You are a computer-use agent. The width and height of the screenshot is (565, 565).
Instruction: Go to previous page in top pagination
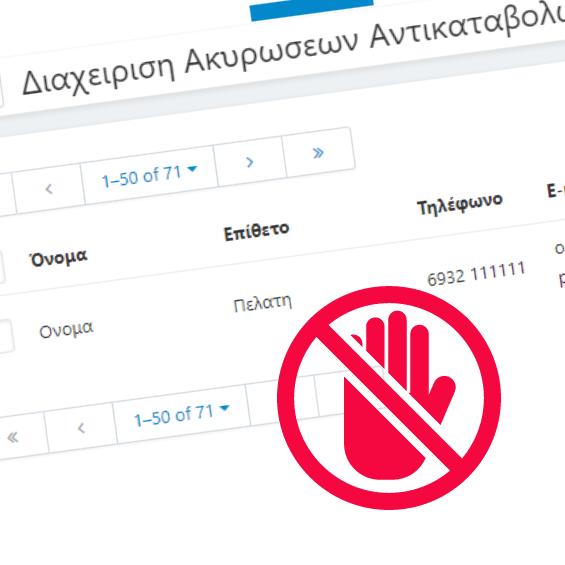(x=49, y=189)
